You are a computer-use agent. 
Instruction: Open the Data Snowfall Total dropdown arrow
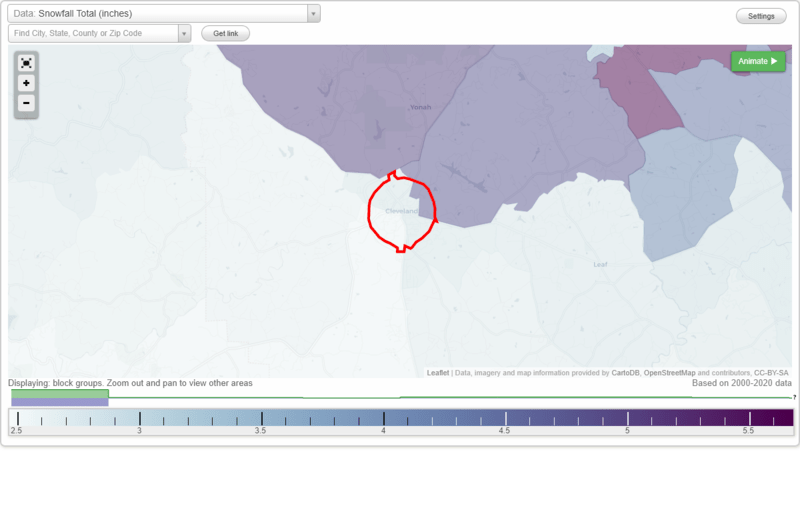pyautogui.click(x=313, y=13)
